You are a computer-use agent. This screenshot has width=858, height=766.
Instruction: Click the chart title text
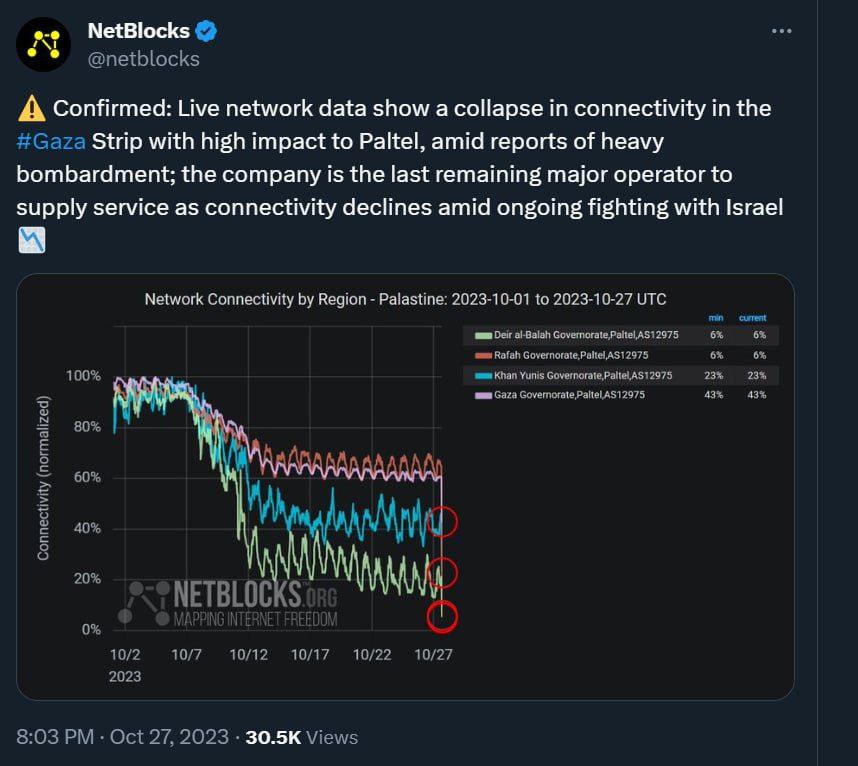[405, 299]
